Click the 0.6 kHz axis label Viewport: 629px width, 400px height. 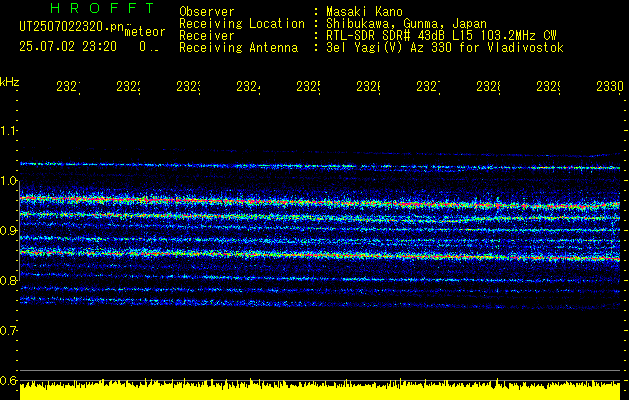click(x=8, y=380)
